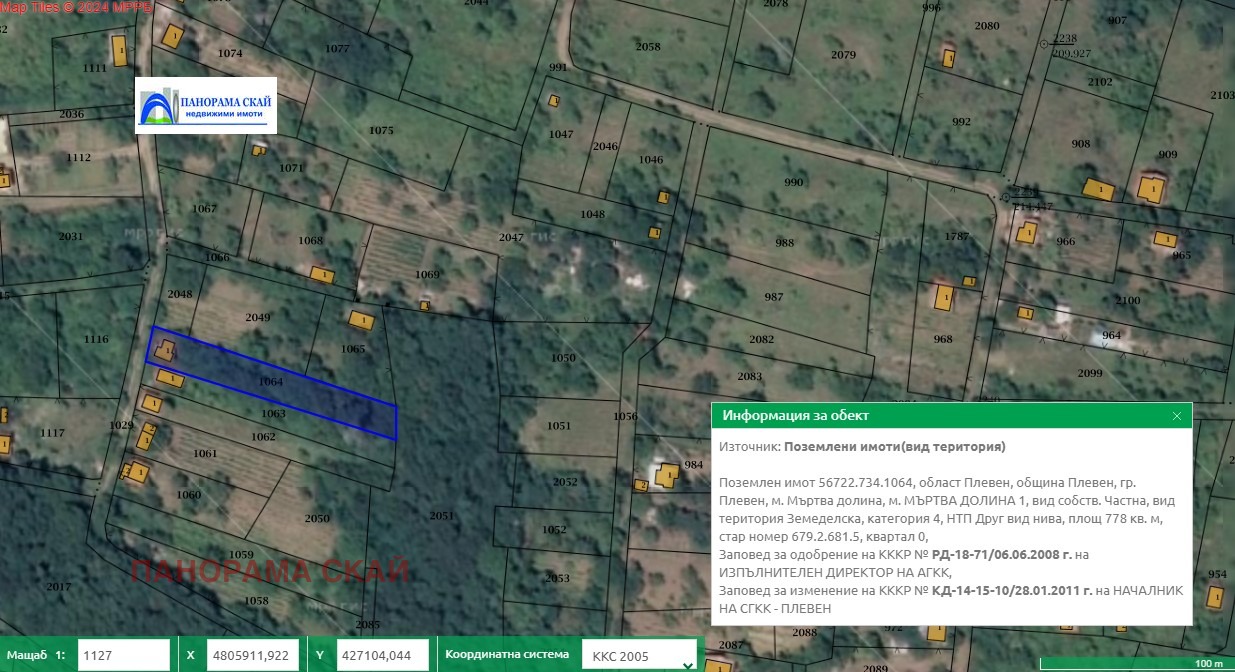
Task: Select the building icon in parcel 984
Action: [x=666, y=475]
